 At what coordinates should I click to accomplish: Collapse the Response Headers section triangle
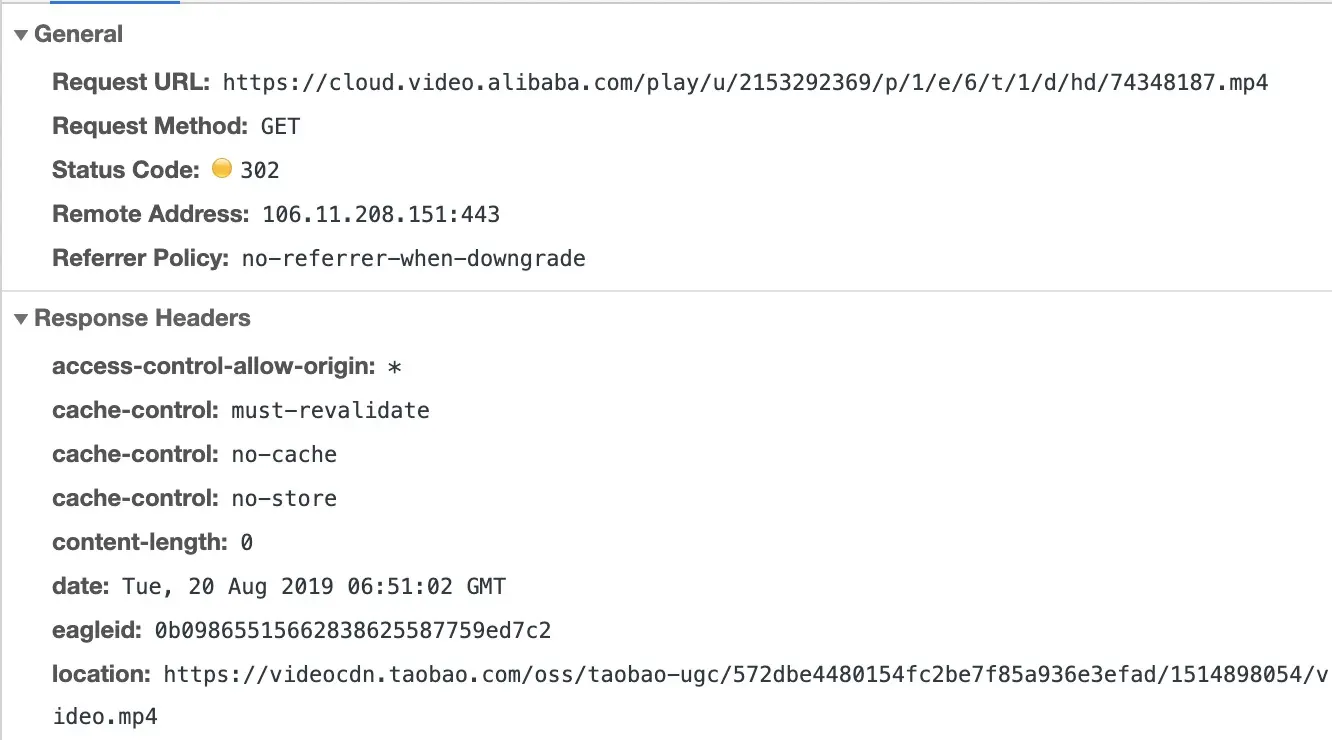21,319
